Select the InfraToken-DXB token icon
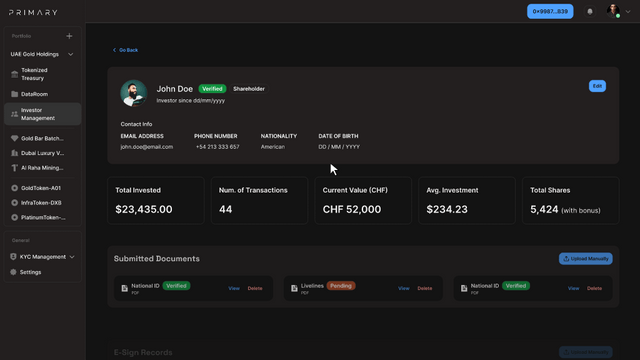640x360 pixels. click(15, 203)
